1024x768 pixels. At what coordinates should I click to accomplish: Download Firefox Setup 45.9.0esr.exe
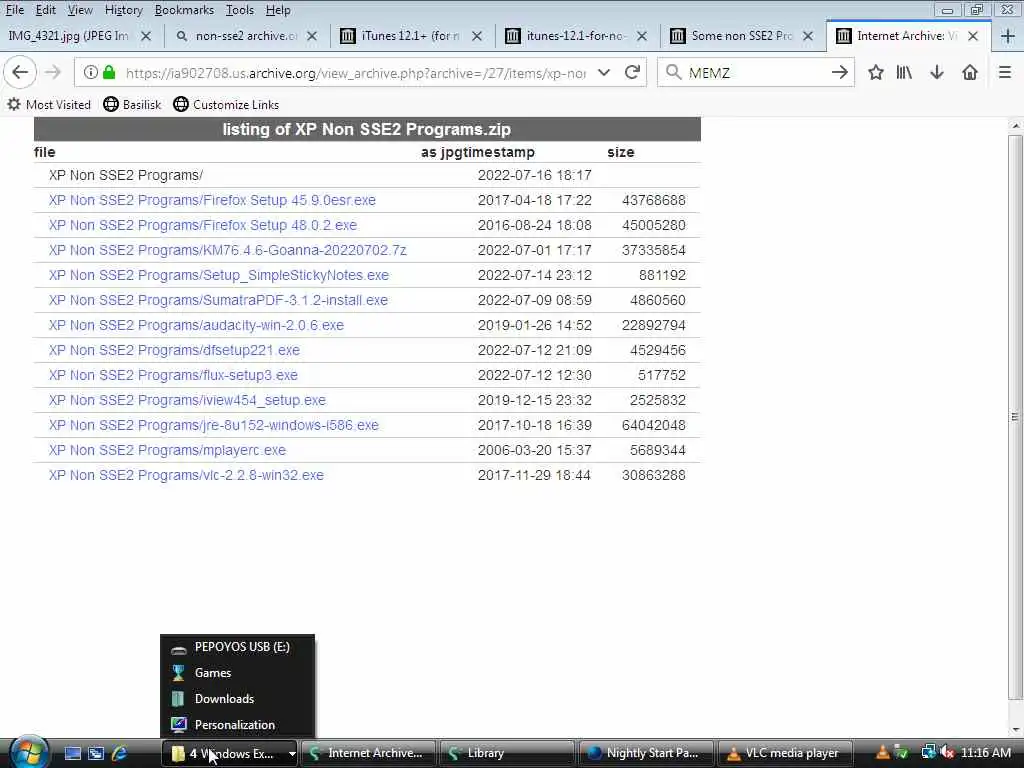(212, 200)
